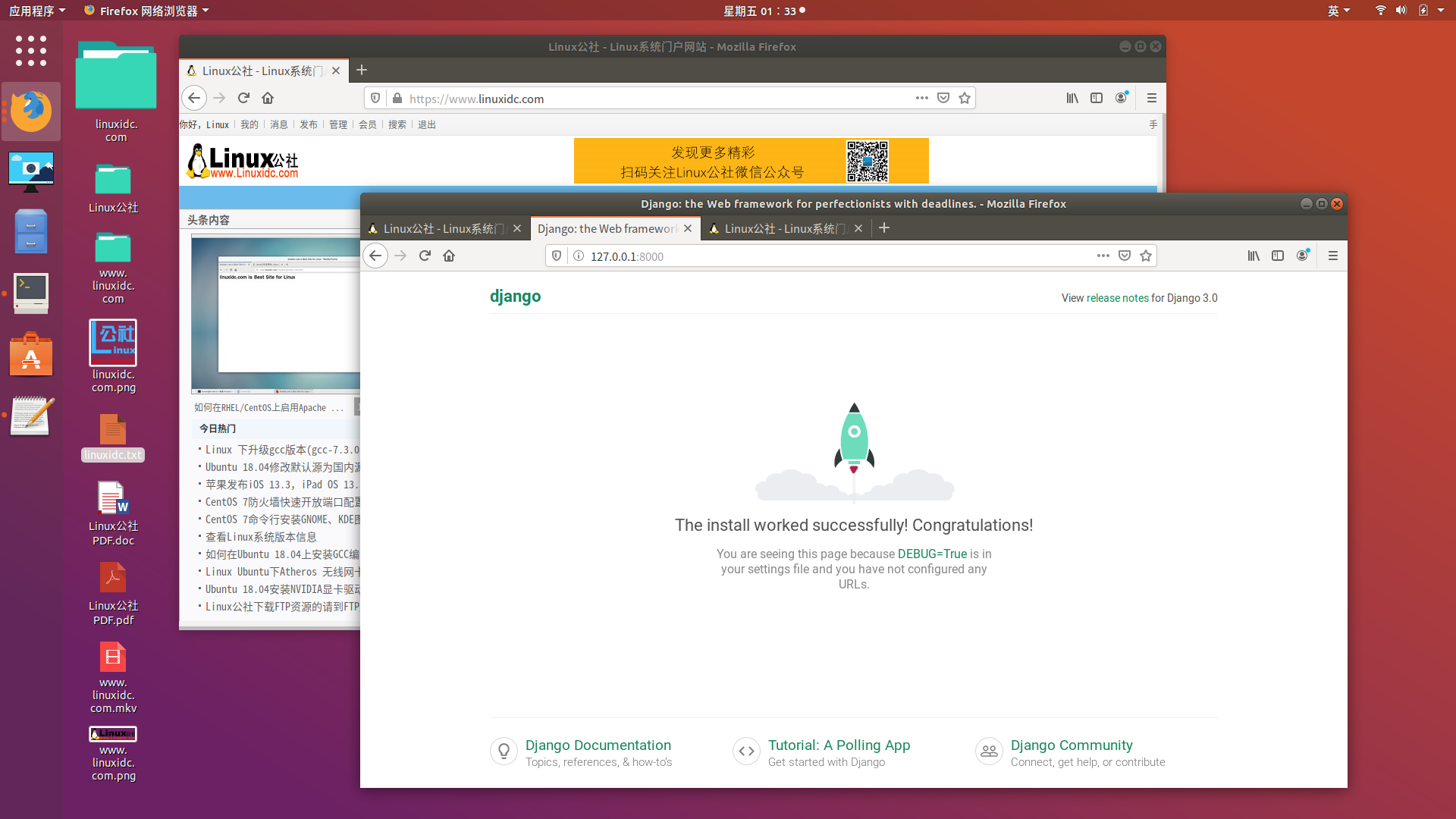Show Applications grid in dock
Viewport: 1456px width, 819px height.
pos(31,51)
